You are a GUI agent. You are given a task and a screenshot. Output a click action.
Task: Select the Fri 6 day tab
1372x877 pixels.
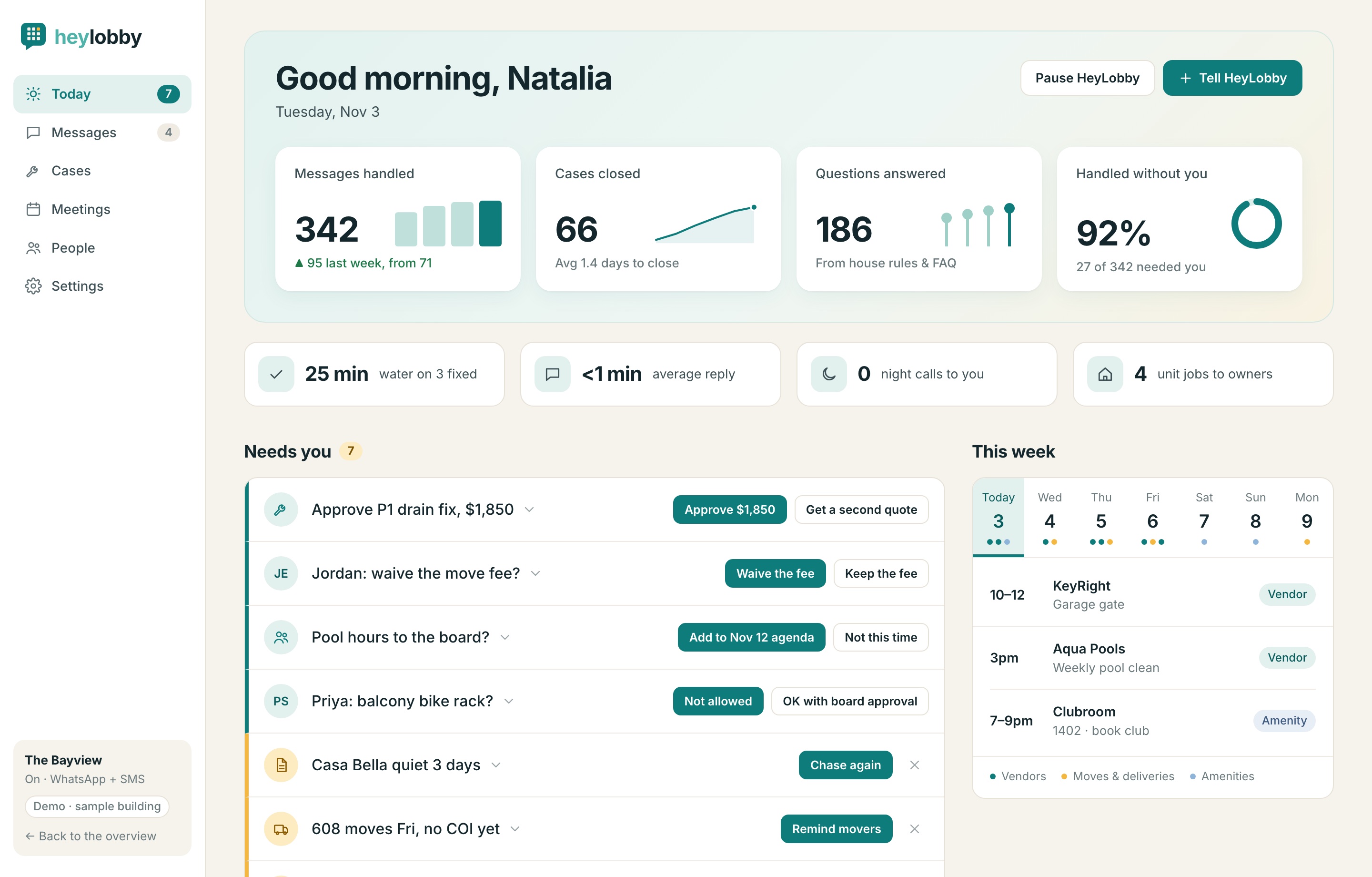pos(1152,517)
